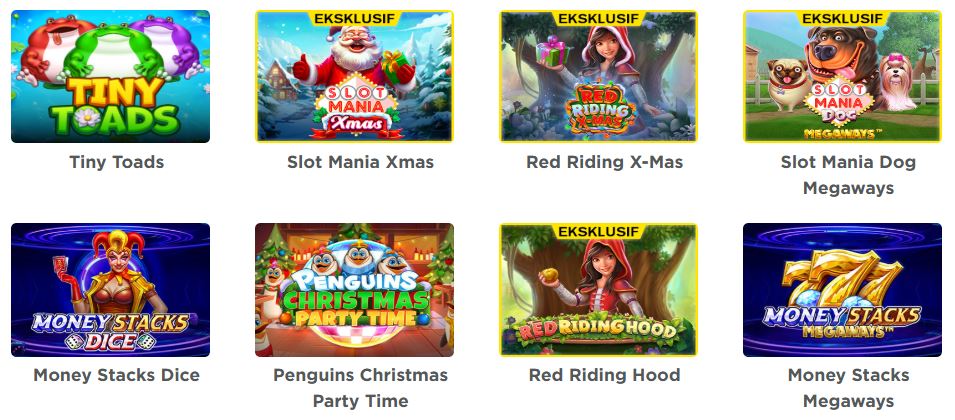This screenshot has height=420, width=955.
Task: Click the Red Riding Hood title link
Action: [605, 375]
